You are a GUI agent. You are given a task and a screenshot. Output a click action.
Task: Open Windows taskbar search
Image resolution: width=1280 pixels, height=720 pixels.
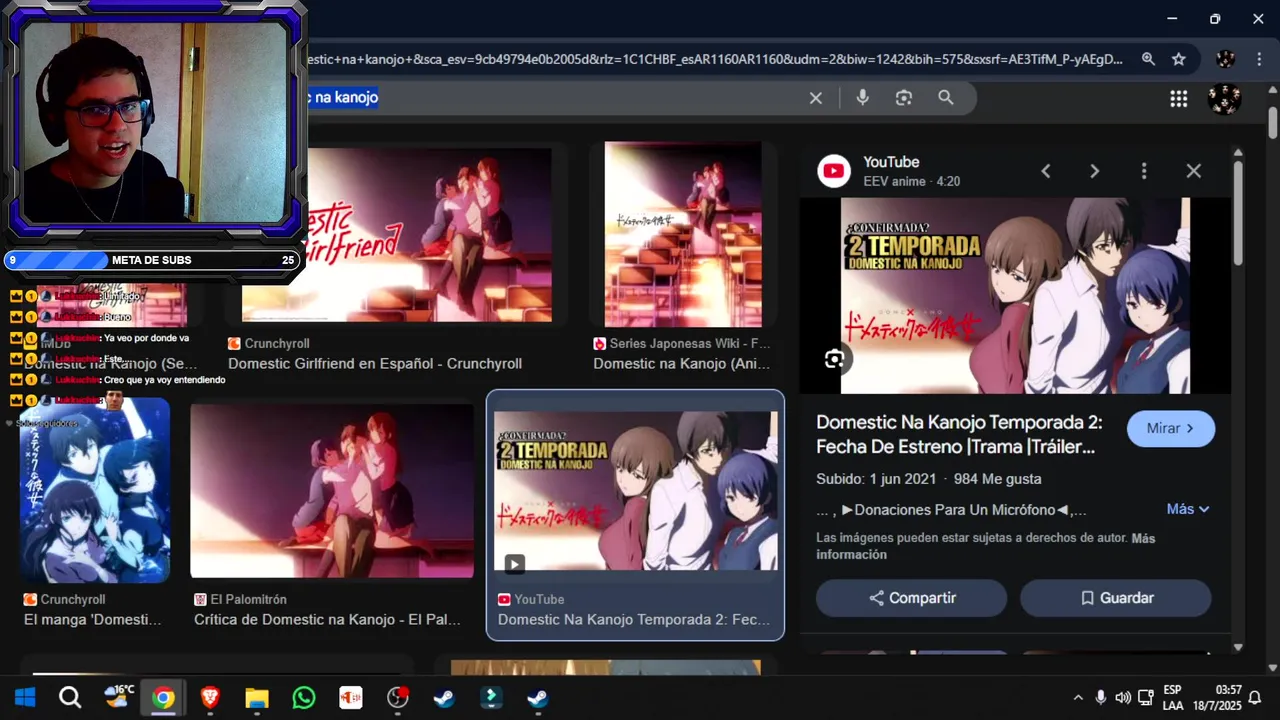70,697
